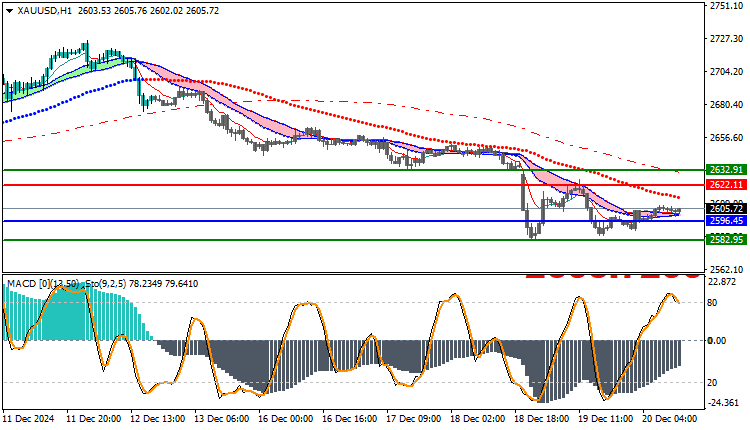
Task: Click the current price label 2605.72
Action: (x=726, y=209)
